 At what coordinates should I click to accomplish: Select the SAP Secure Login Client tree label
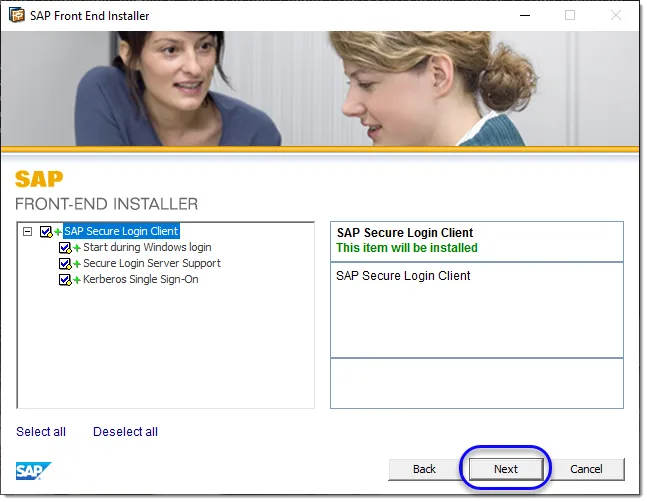tap(121, 231)
